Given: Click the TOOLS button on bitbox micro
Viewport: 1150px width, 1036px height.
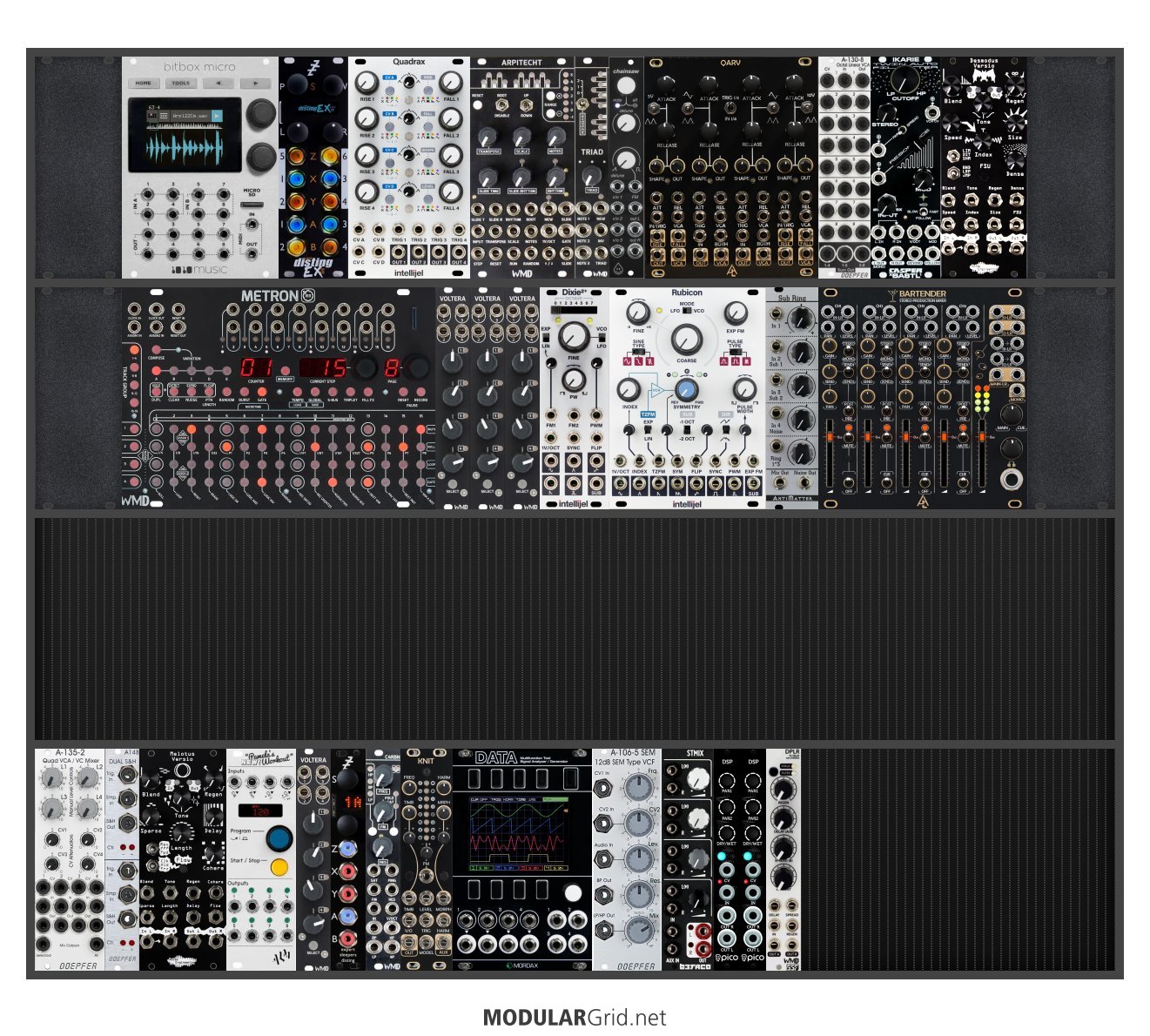Looking at the screenshot, I should [x=181, y=84].
